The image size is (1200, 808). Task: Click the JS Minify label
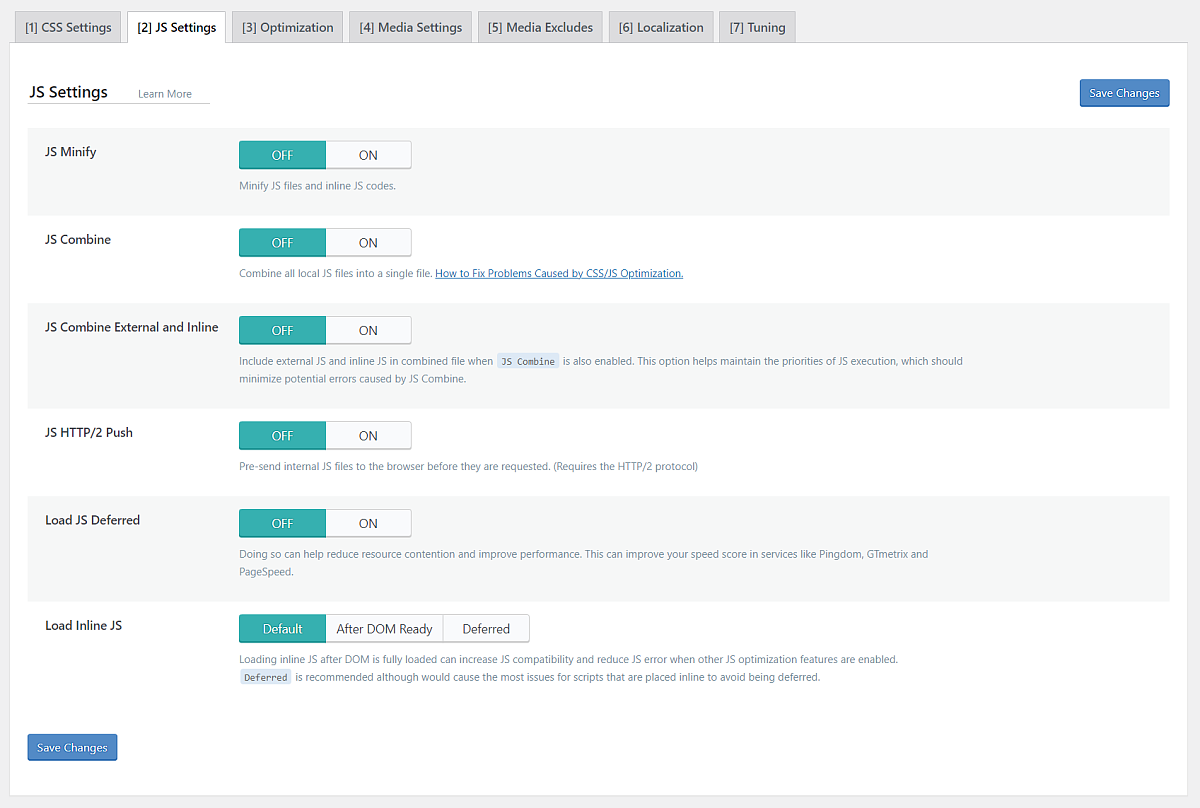(70, 152)
